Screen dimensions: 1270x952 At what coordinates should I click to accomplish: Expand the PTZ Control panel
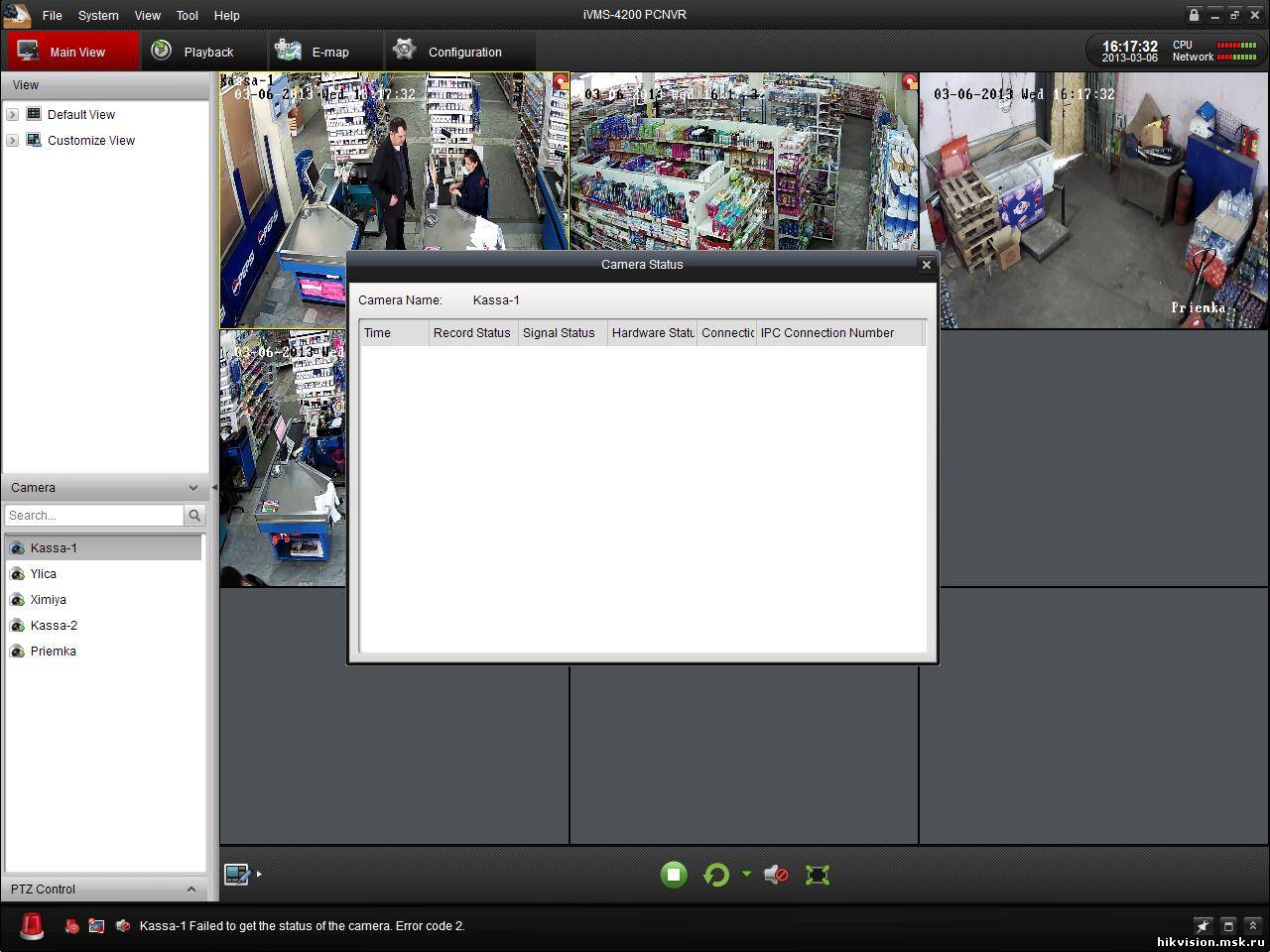pyautogui.click(x=191, y=889)
